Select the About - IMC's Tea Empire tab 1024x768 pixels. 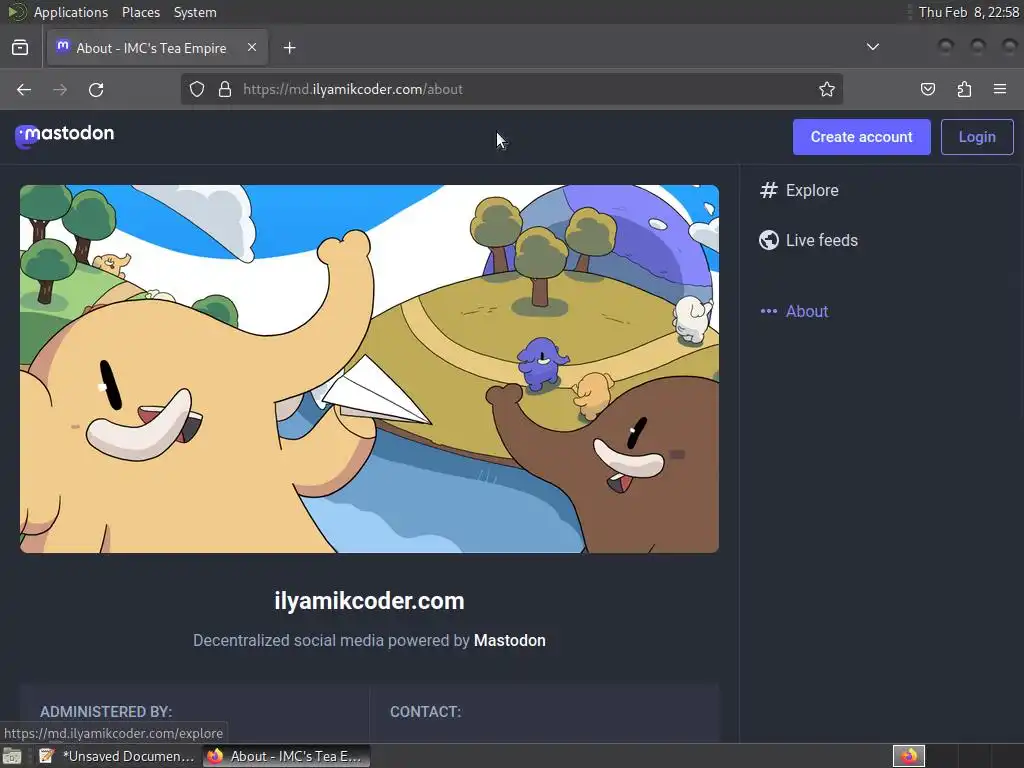point(157,48)
